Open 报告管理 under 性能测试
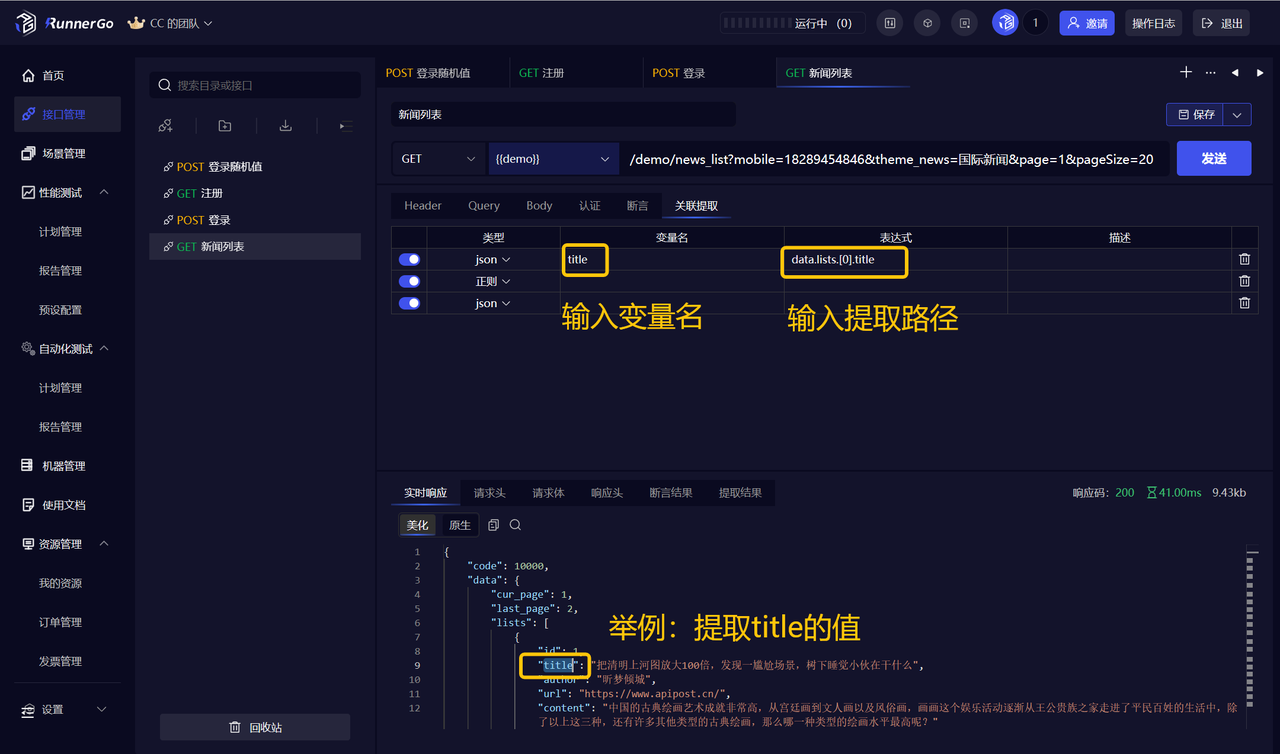 tap(60, 270)
